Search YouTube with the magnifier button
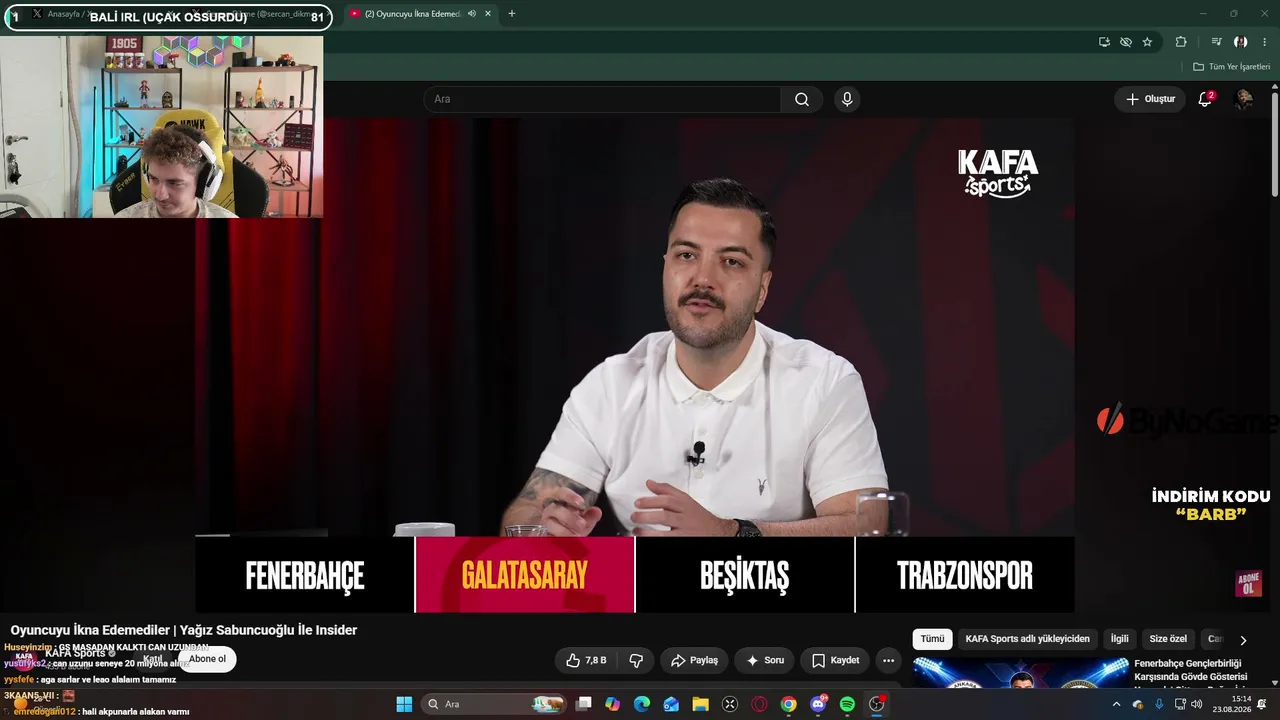 pos(802,99)
